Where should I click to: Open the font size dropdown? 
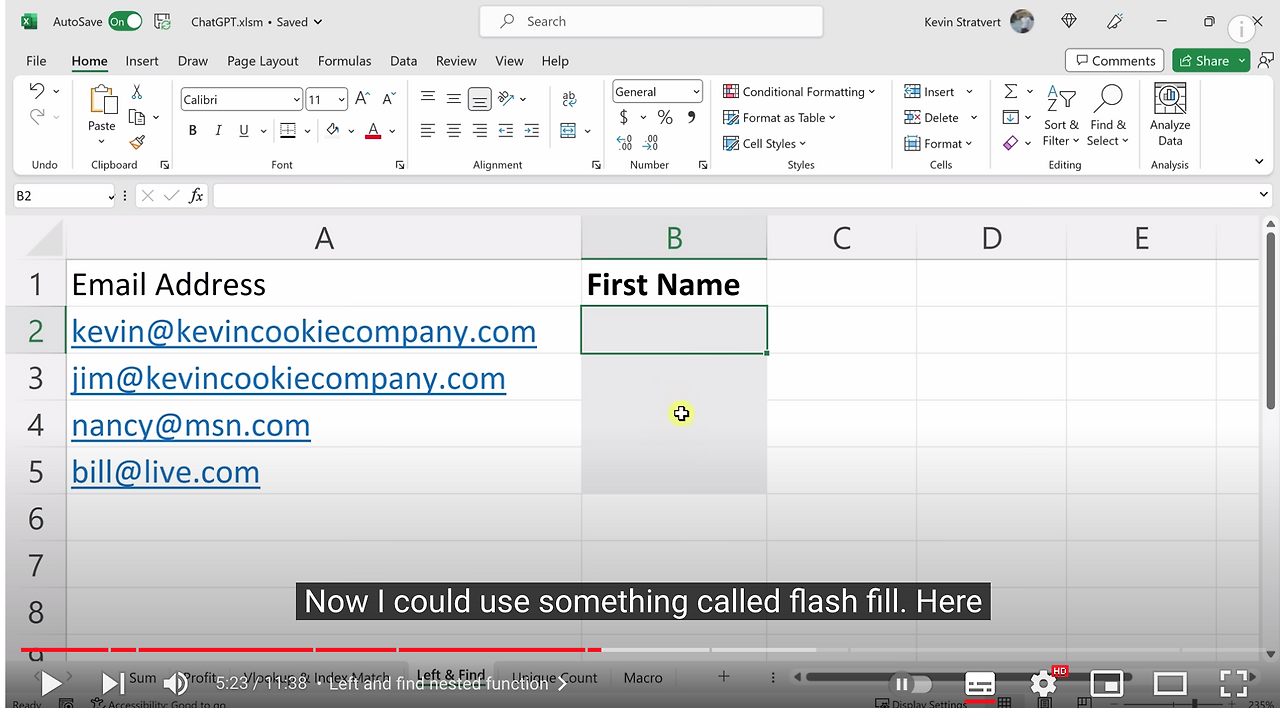[341, 99]
